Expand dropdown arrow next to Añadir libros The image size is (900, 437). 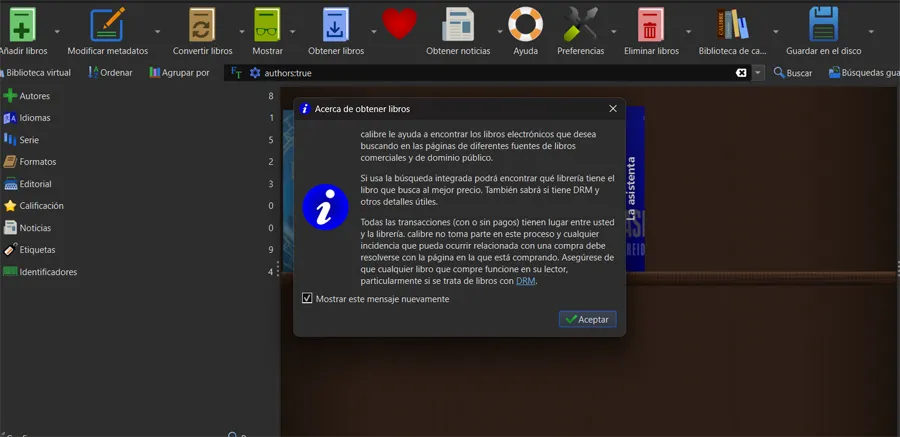click(x=57, y=32)
